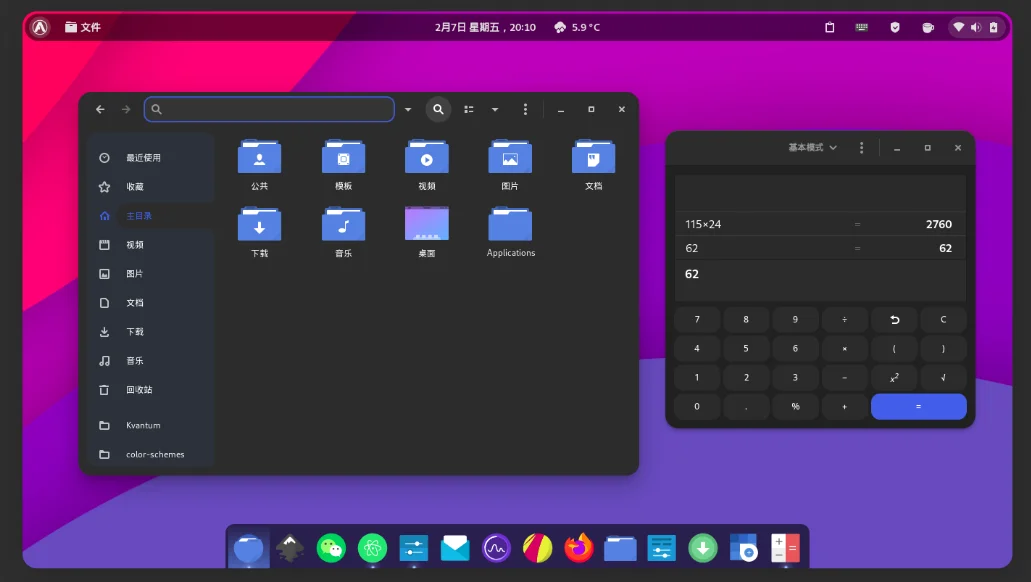Open 最近使用 in the sidebar
The image size is (1031, 582).
click(151, 158)
